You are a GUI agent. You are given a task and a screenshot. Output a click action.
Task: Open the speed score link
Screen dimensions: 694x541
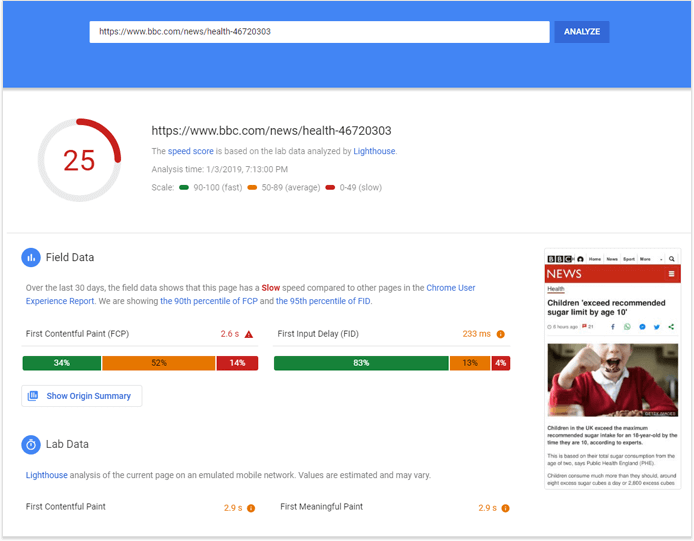[190, 151]
